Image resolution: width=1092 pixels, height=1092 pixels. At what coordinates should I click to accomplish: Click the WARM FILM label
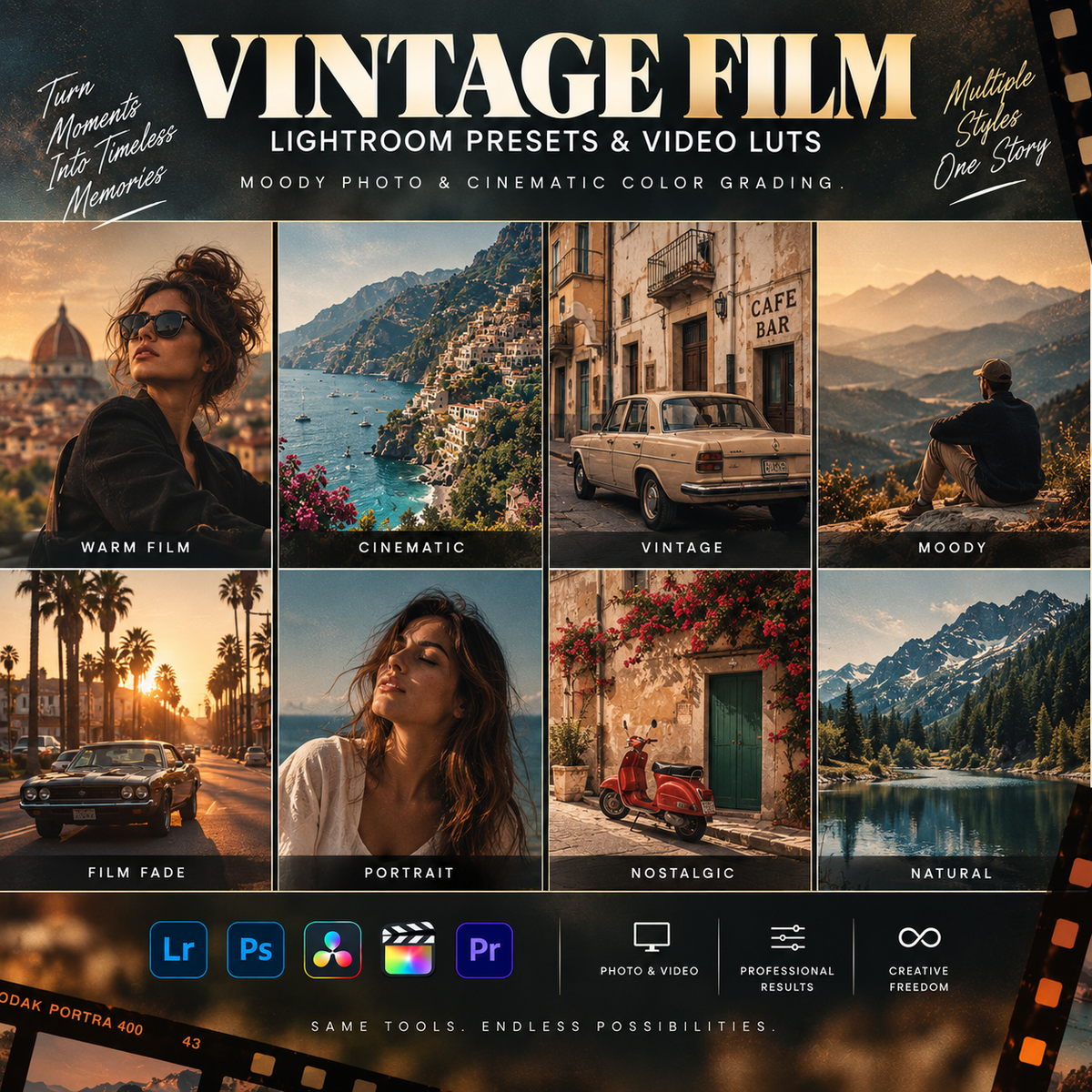point(136,548)
